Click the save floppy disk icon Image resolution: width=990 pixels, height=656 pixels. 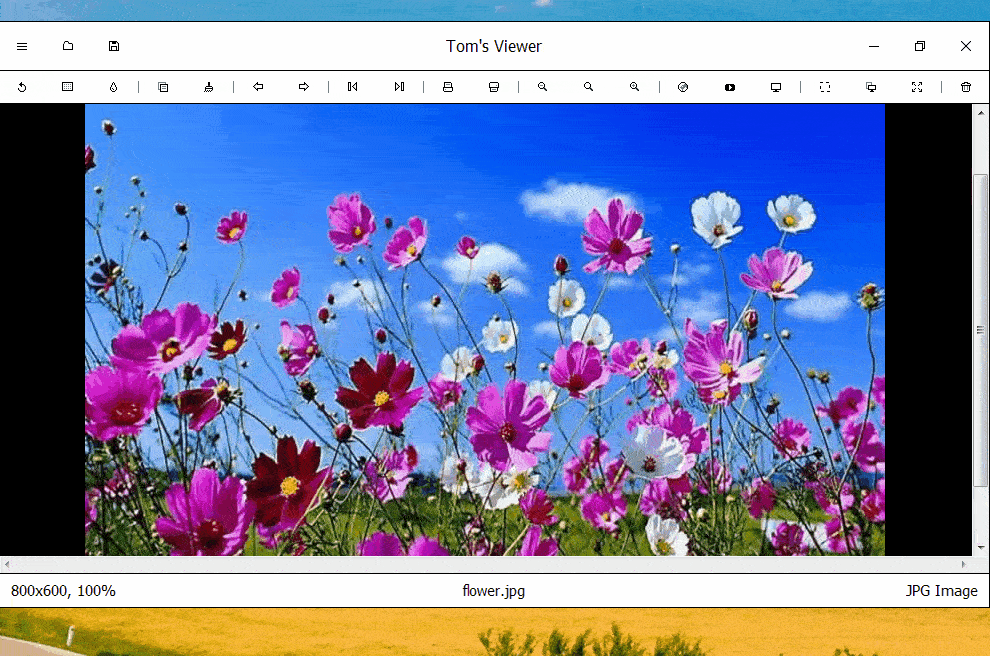pyautogui.click(x=114, y=45)
